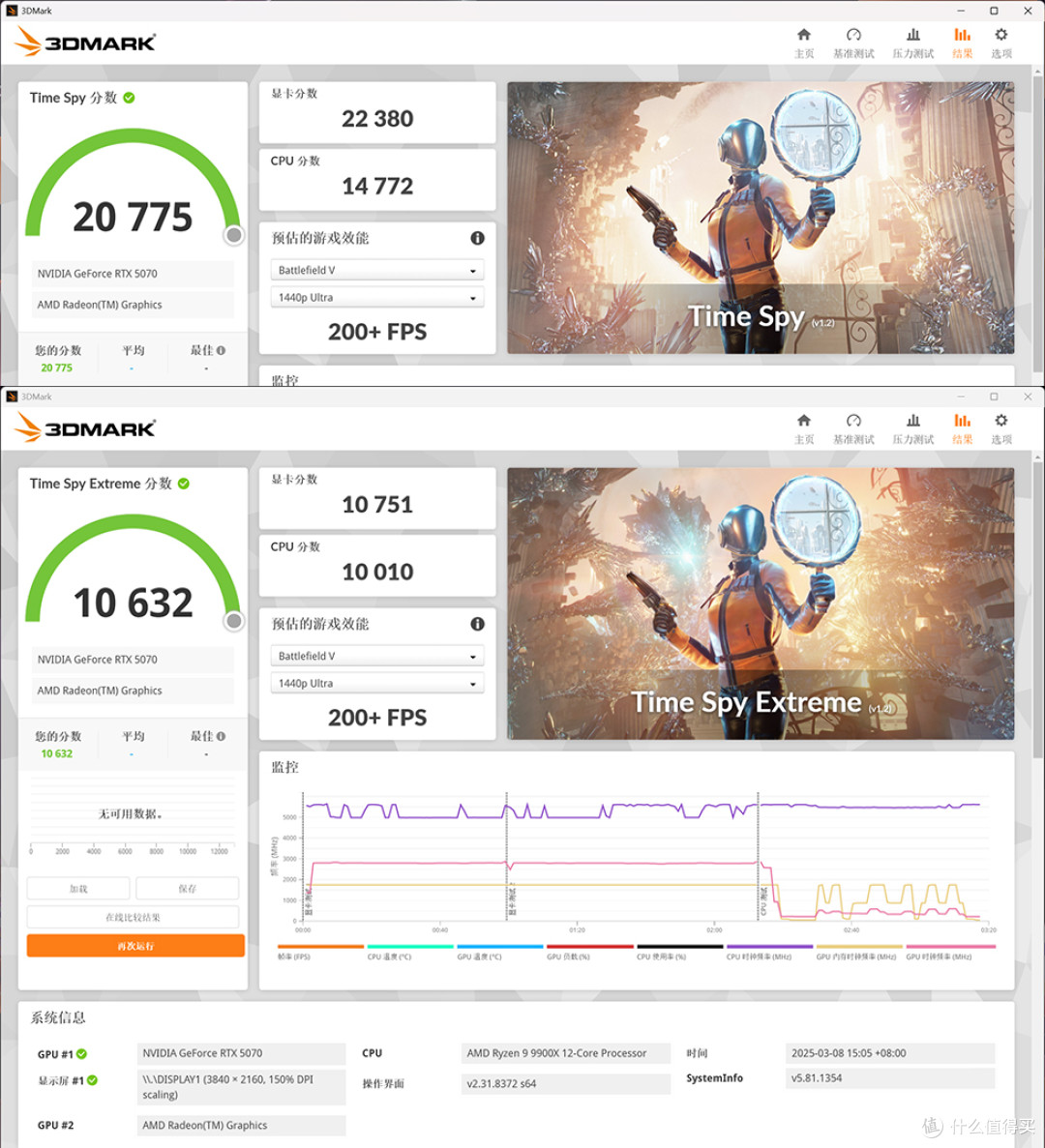The image size is (1045, 1148).
Task: Go to Stress Tests tab in bottom window
Action: [x=912, y=429]
